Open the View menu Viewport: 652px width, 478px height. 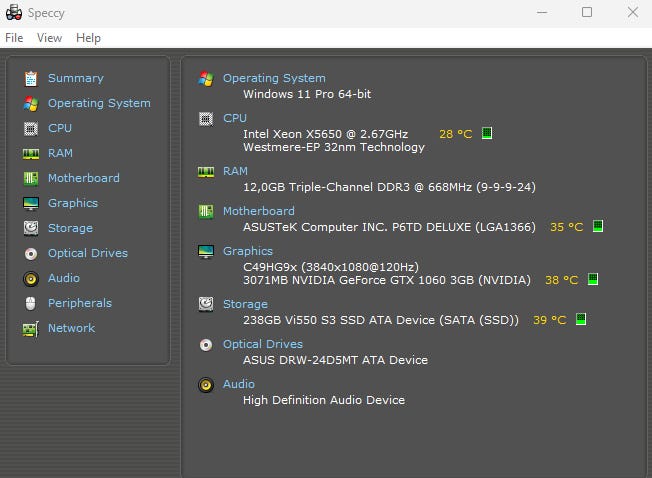pos(49,38)
